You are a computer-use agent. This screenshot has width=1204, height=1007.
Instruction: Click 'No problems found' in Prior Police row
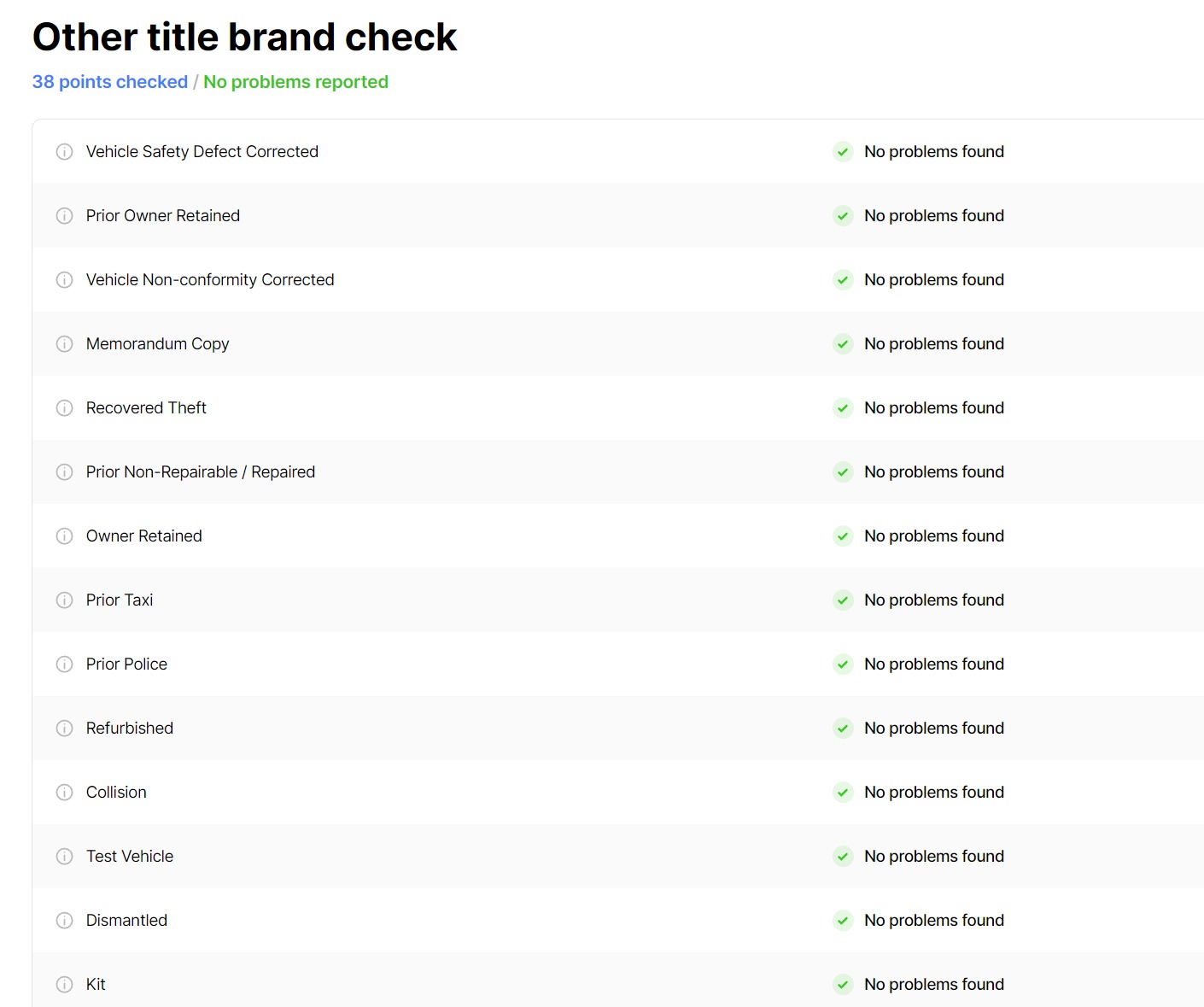[934, 665]
